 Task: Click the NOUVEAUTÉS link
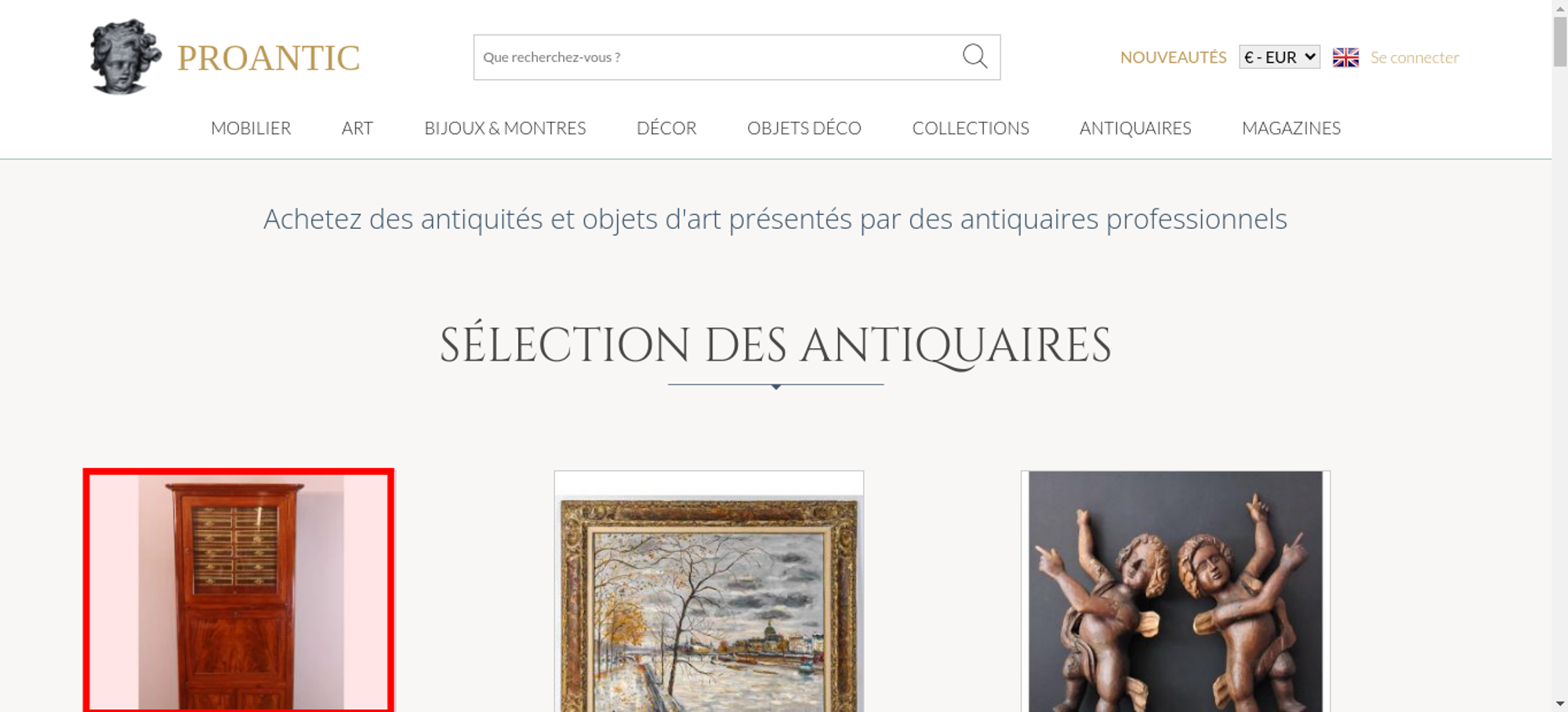(1173, 57)
